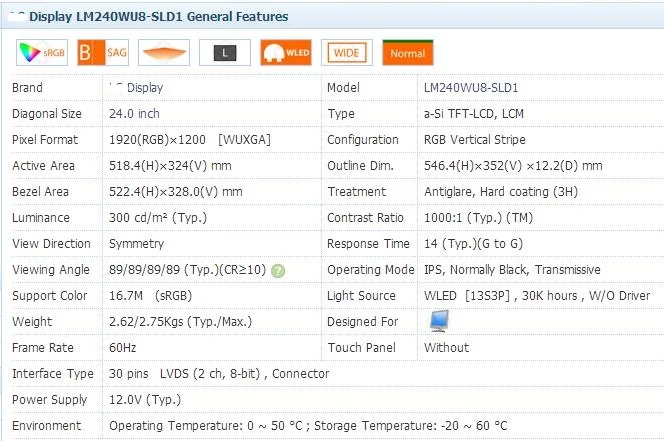Click the dark L badge icon
664x441 pixels.
(225, 52)
